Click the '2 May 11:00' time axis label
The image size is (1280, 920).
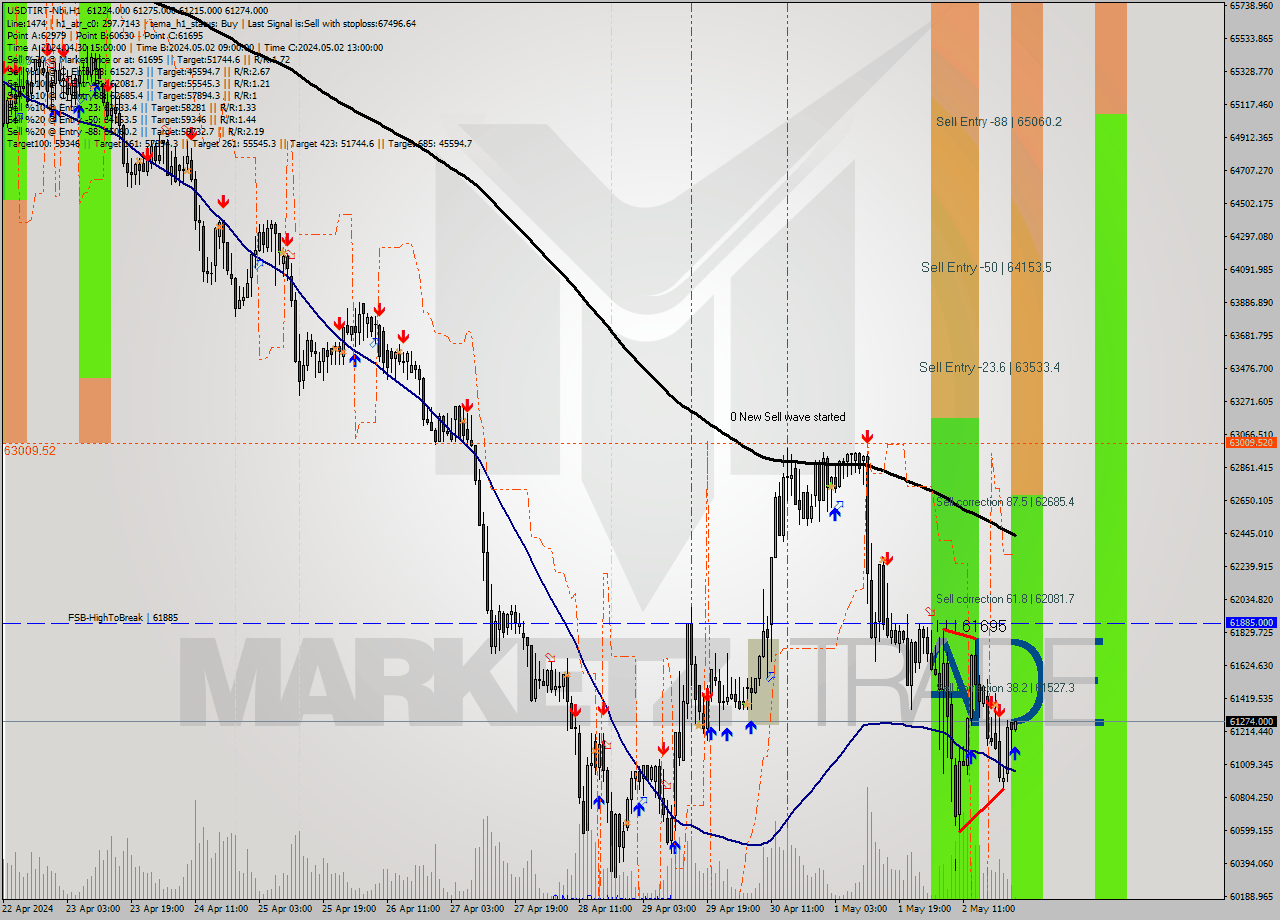988,909
